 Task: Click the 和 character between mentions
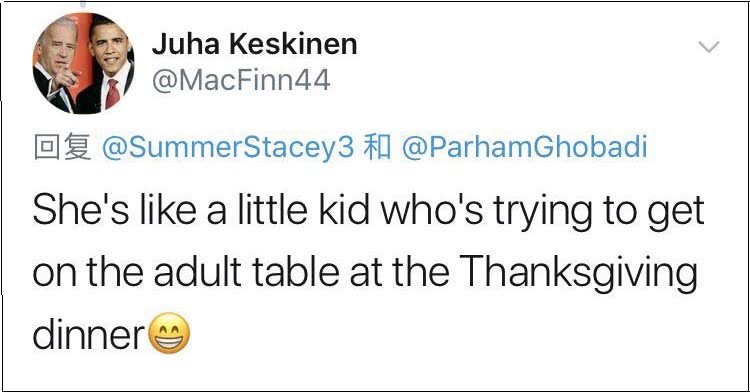pos(377,147)
